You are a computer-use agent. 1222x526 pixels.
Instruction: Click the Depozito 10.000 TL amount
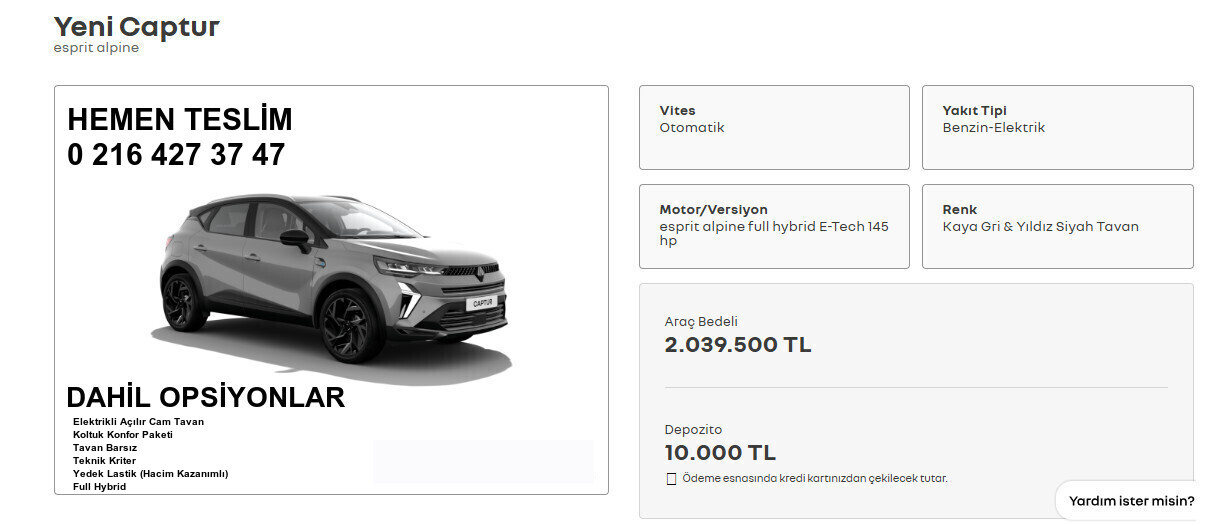720,453
